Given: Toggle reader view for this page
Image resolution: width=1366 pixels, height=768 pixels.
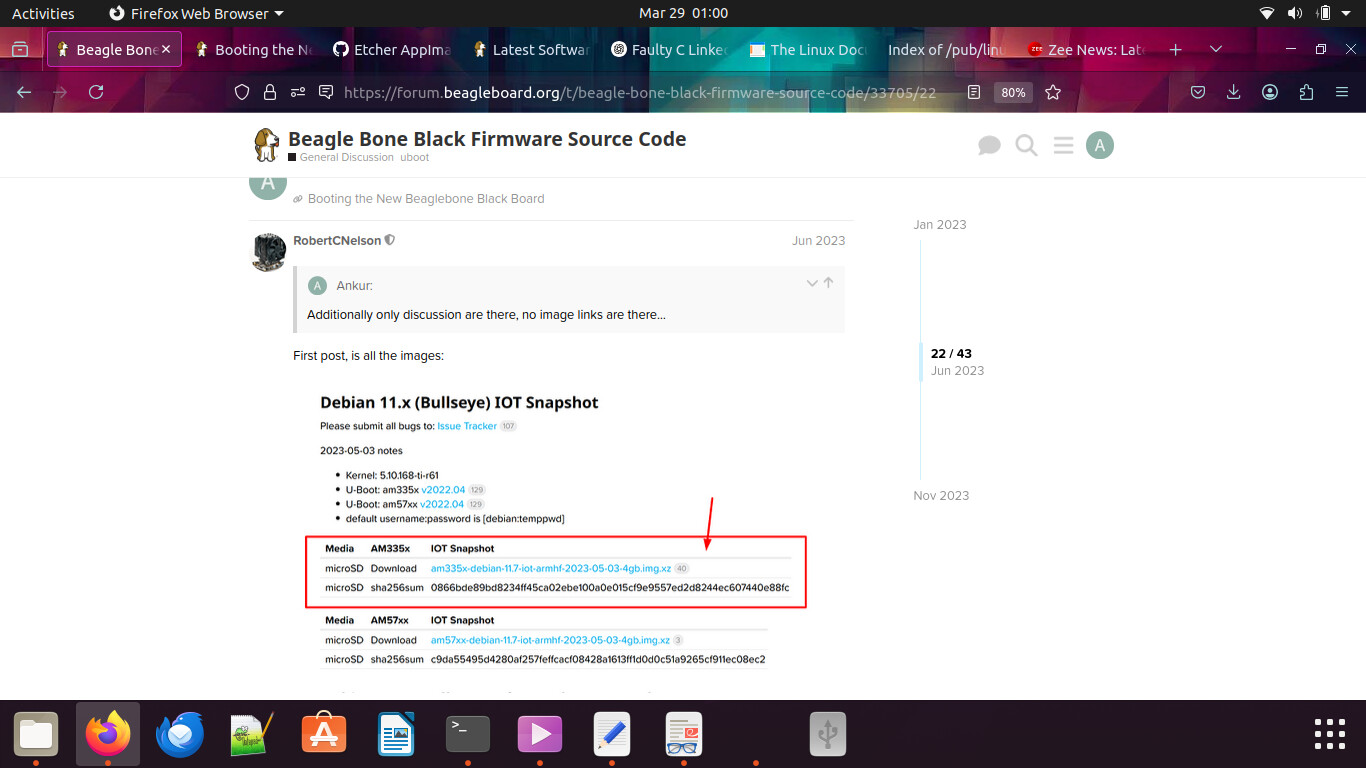Looking at the screenshot, I should pyautogui.click(x=974, y=92).
